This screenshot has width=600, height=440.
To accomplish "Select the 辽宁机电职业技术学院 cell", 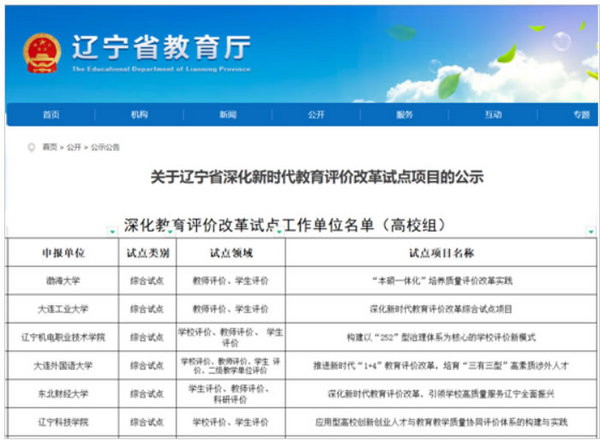I will pos(63,337).
